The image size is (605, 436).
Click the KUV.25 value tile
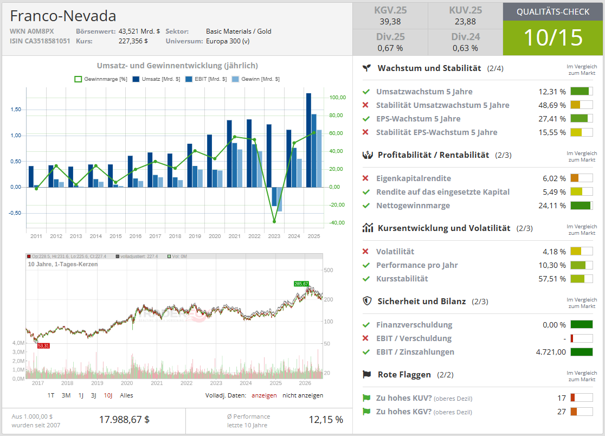coord(465,16)
